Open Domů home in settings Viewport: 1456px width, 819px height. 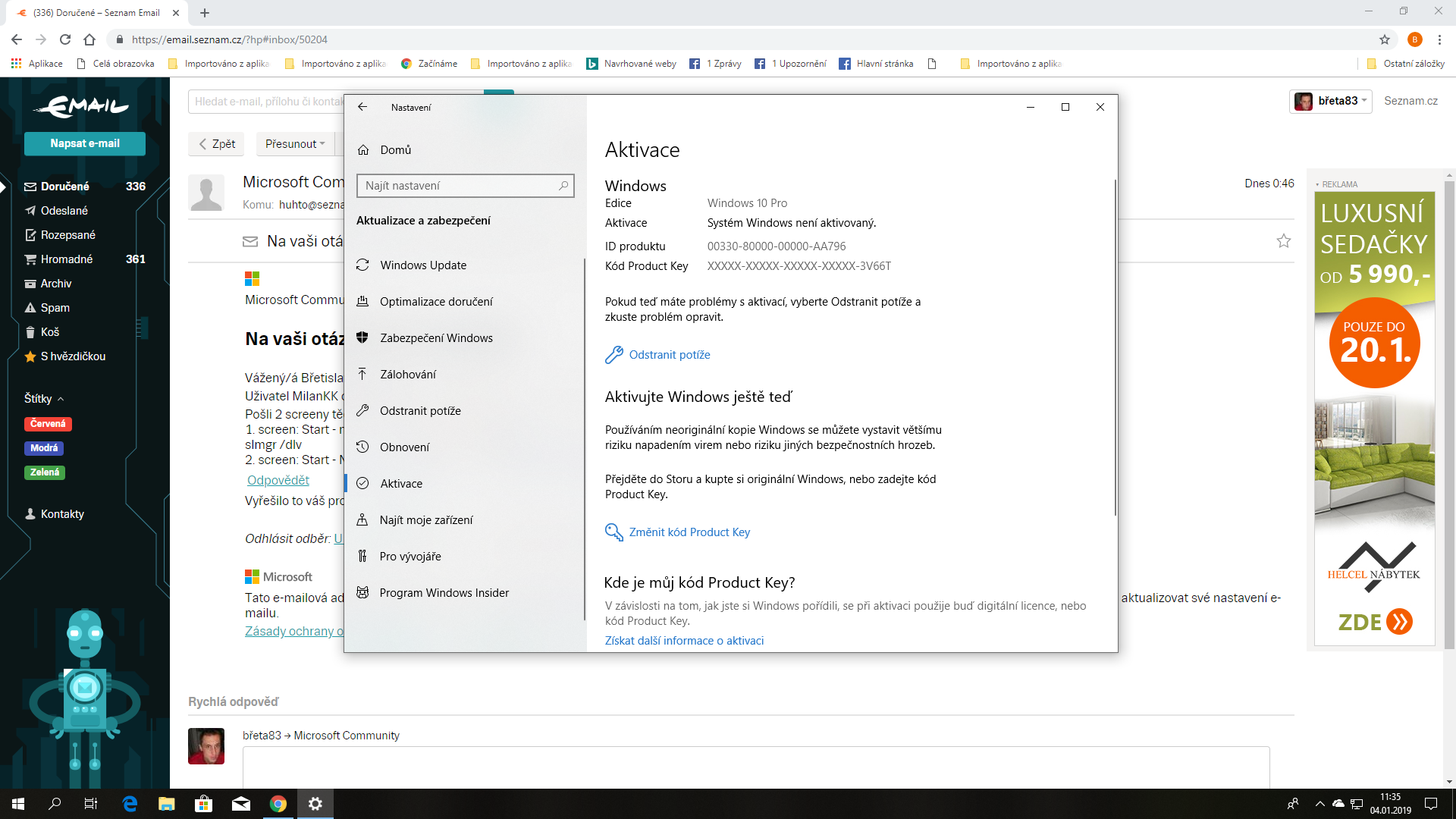(395, 150)
